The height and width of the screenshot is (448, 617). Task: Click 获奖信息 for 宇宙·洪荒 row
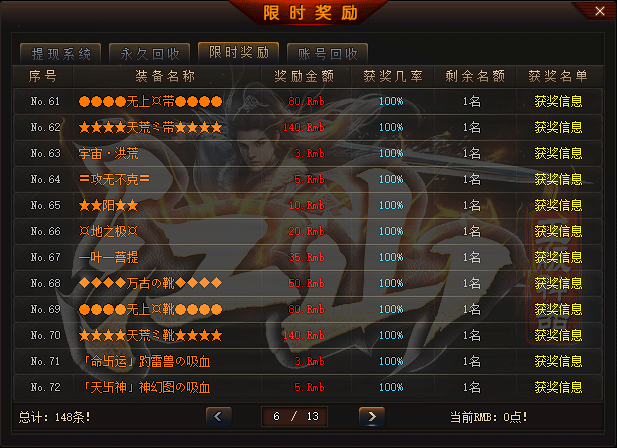pos(558,153)
